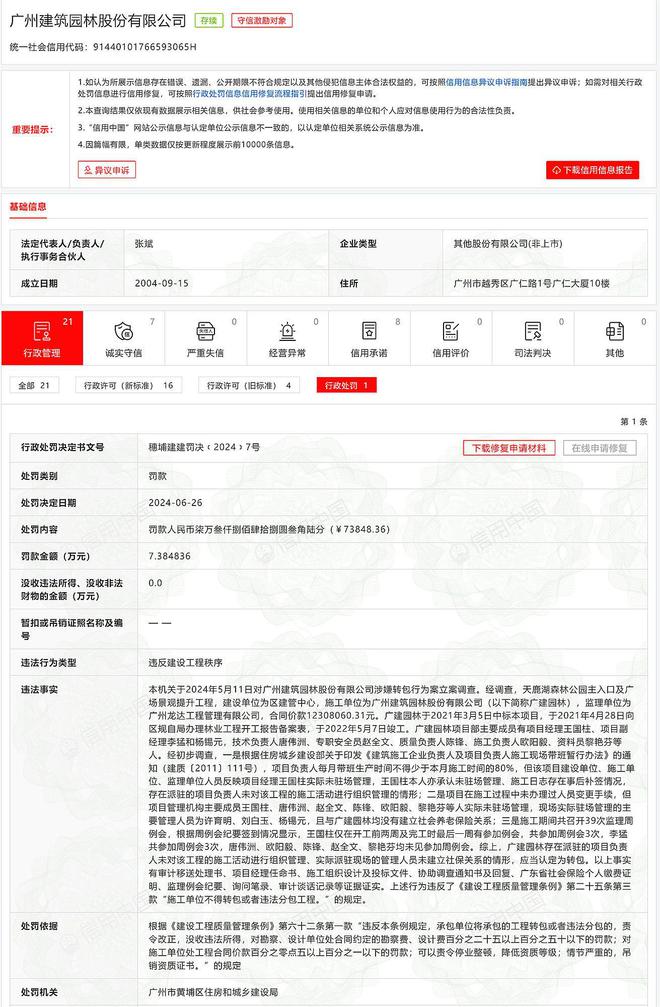This screenshot has width=660, height=1007.
Task: Click the company name 广州建筑园林股份有限公司
Action: (x=98, y=21)
